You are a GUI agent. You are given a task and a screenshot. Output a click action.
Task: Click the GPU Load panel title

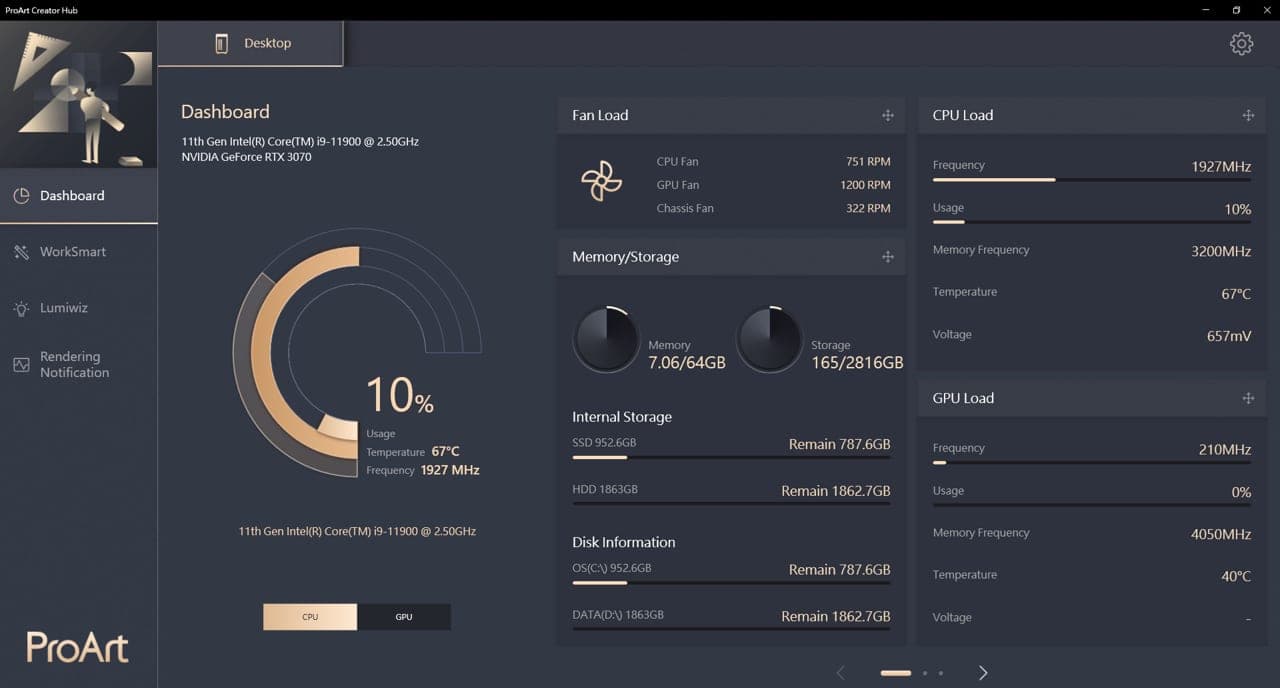(963, 398)
